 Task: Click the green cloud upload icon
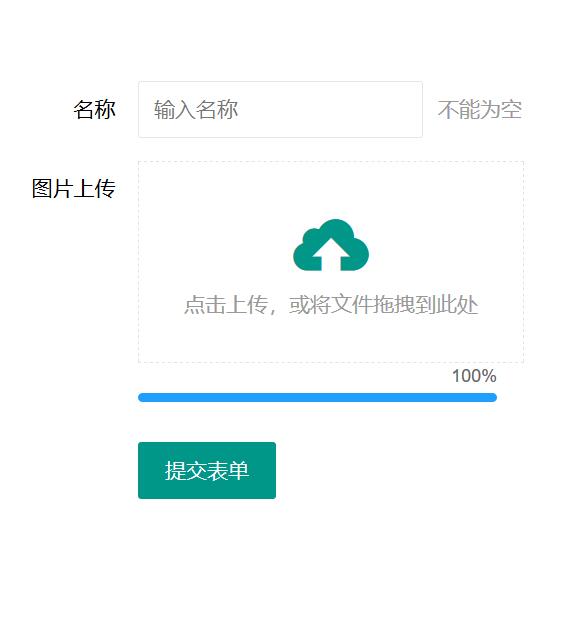pos(331,245)
